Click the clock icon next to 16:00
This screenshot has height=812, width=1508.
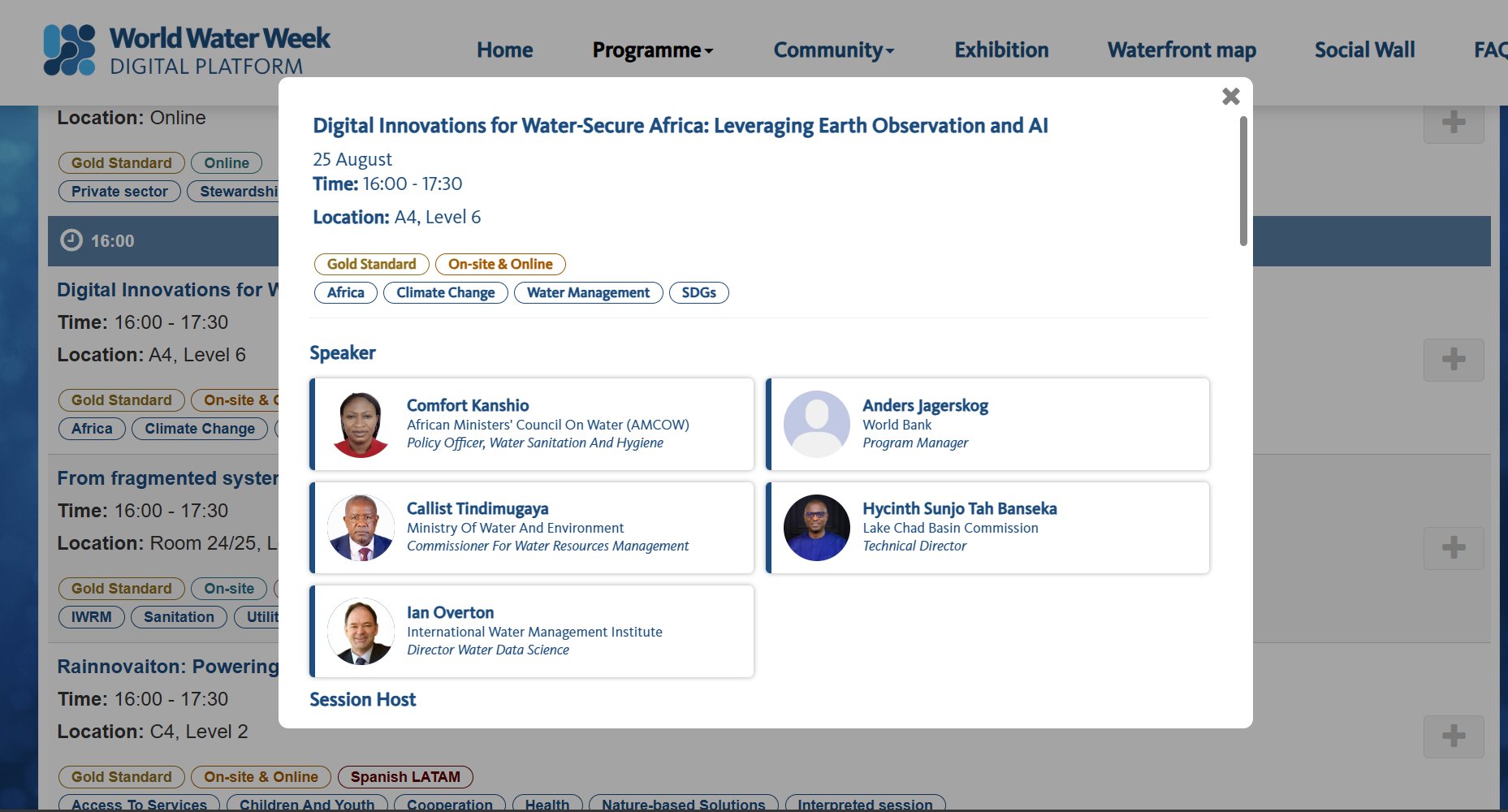point(71,240)
